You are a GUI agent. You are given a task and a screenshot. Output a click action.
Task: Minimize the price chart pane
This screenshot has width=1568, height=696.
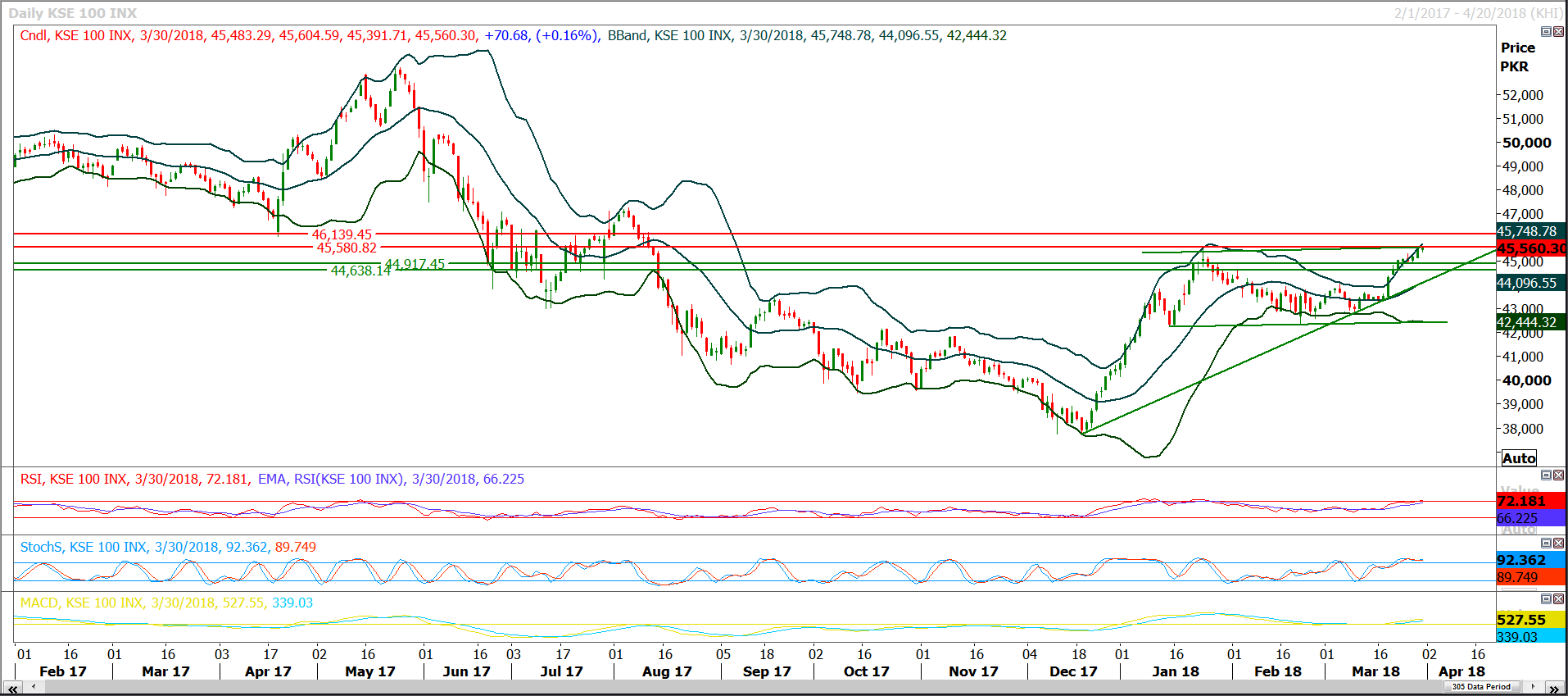tap(1546, 32)
